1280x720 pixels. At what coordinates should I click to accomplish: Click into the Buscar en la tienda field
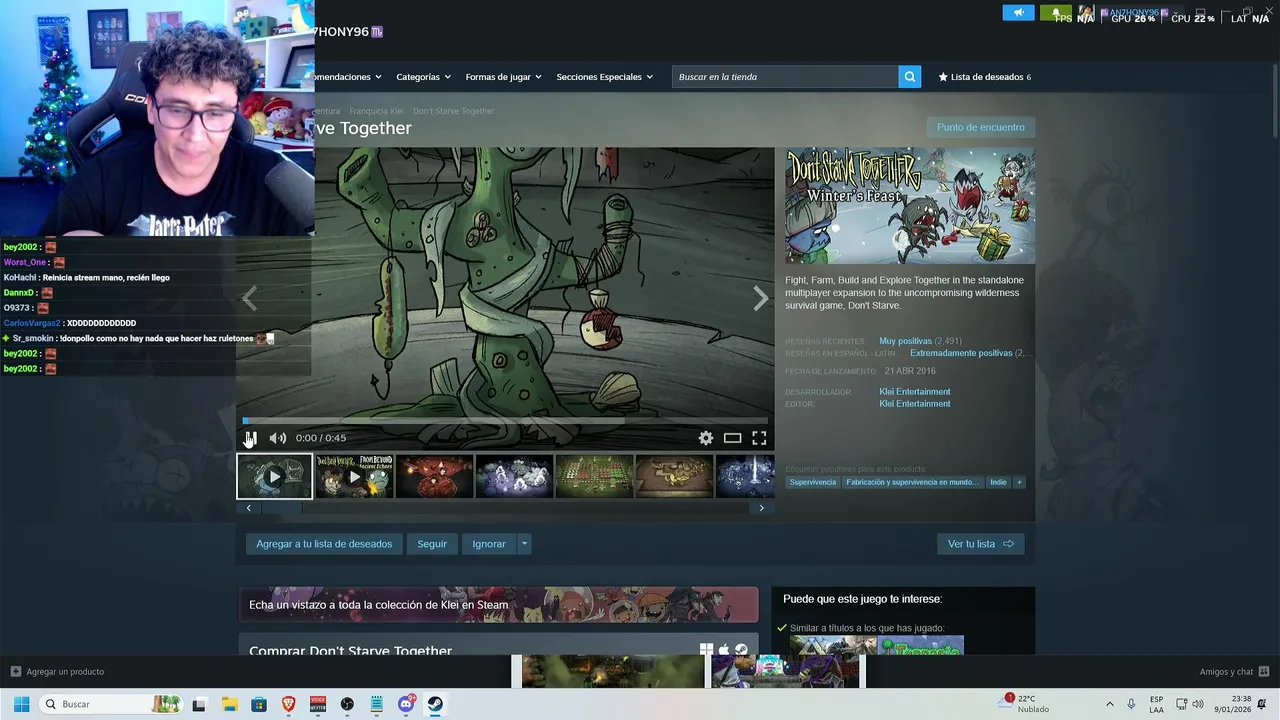tap(785, 77)
